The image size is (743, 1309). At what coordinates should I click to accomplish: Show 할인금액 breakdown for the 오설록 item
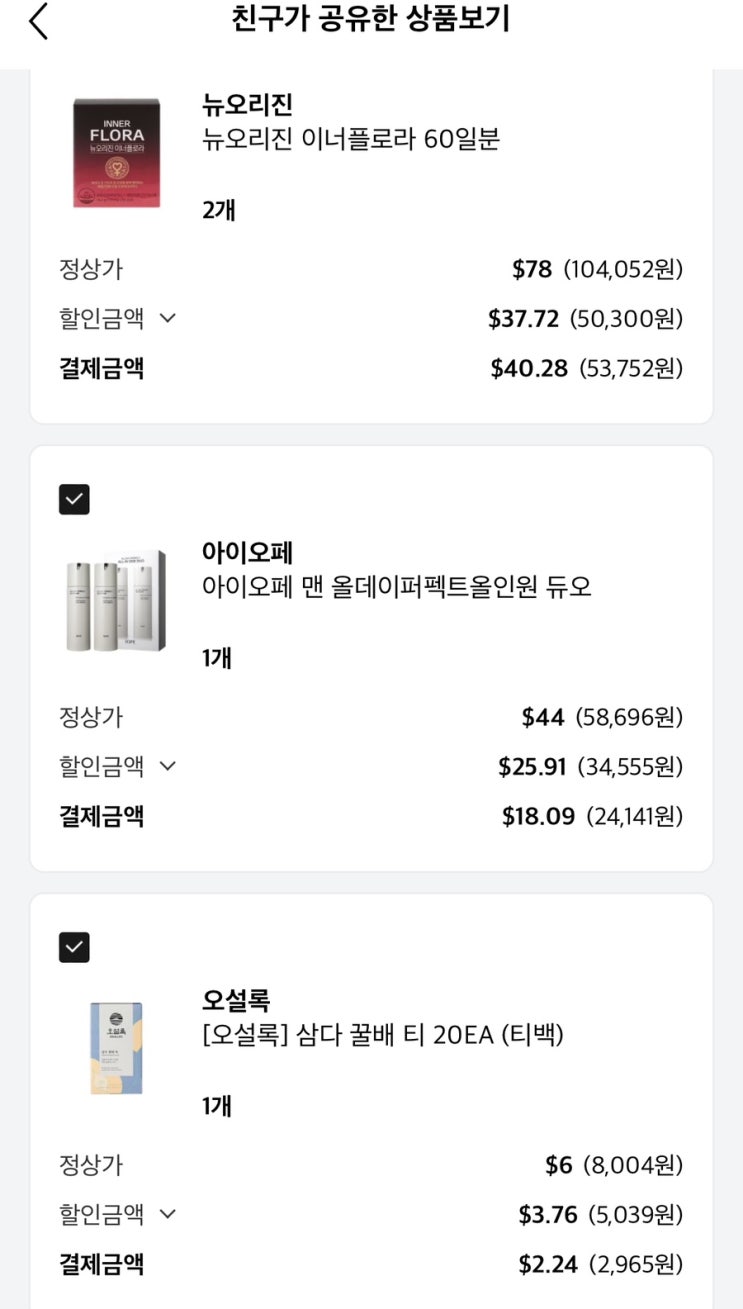(x=168, y=1214)
